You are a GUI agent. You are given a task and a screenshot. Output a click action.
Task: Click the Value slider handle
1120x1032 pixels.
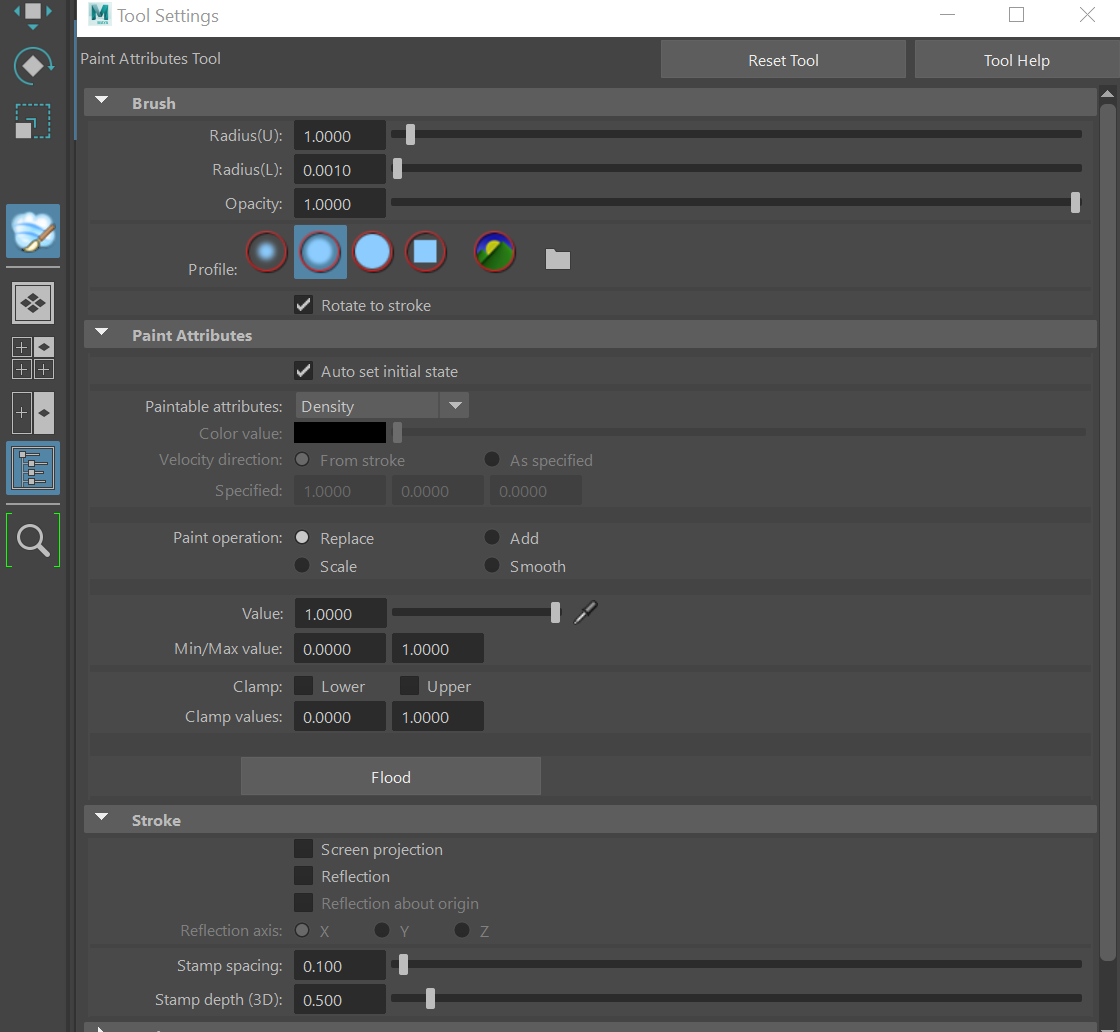click(x=555, y=613)
